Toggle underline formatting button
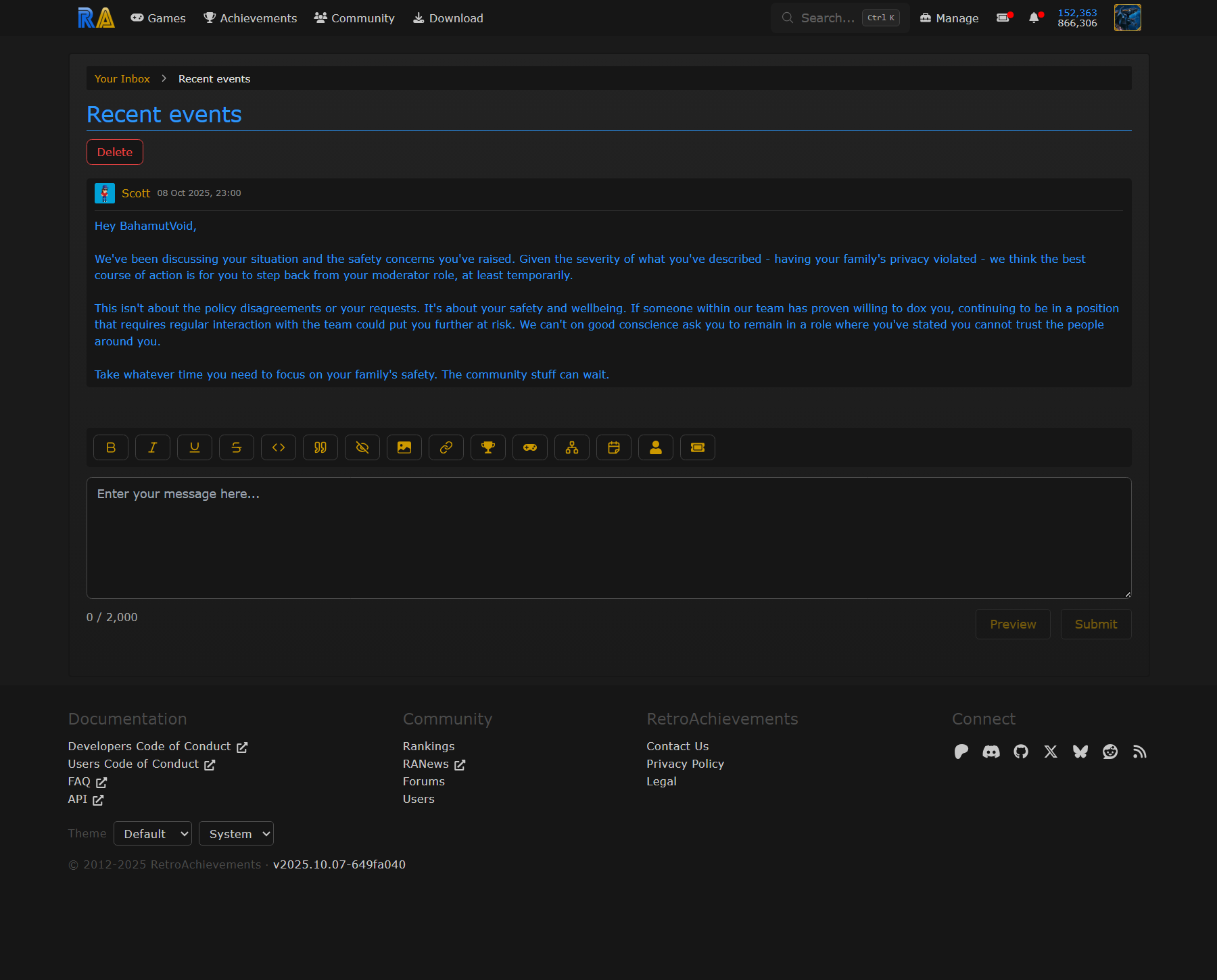1217x980 pixels. coord(195,447)
